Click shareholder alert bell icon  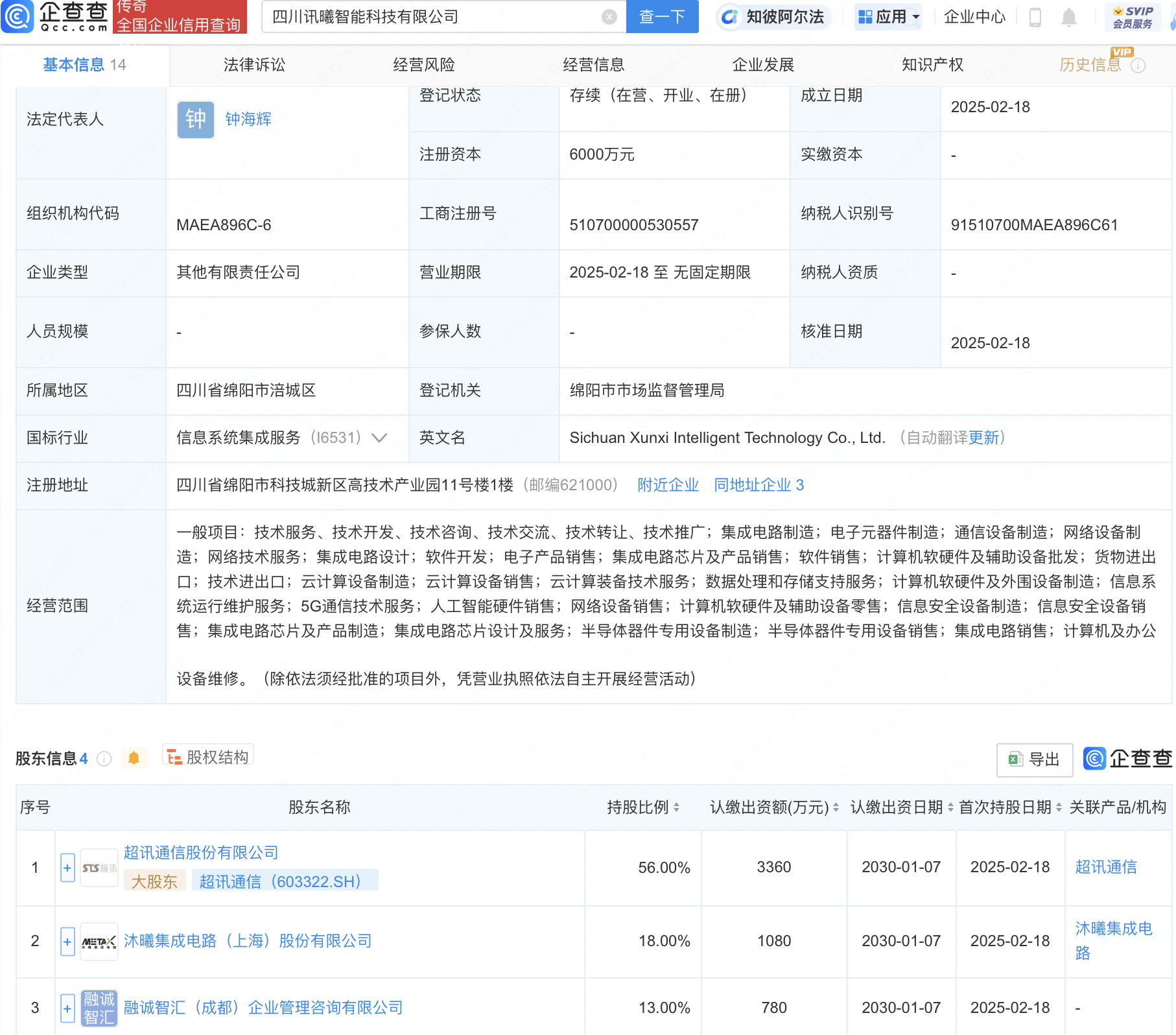coord(134,758)
